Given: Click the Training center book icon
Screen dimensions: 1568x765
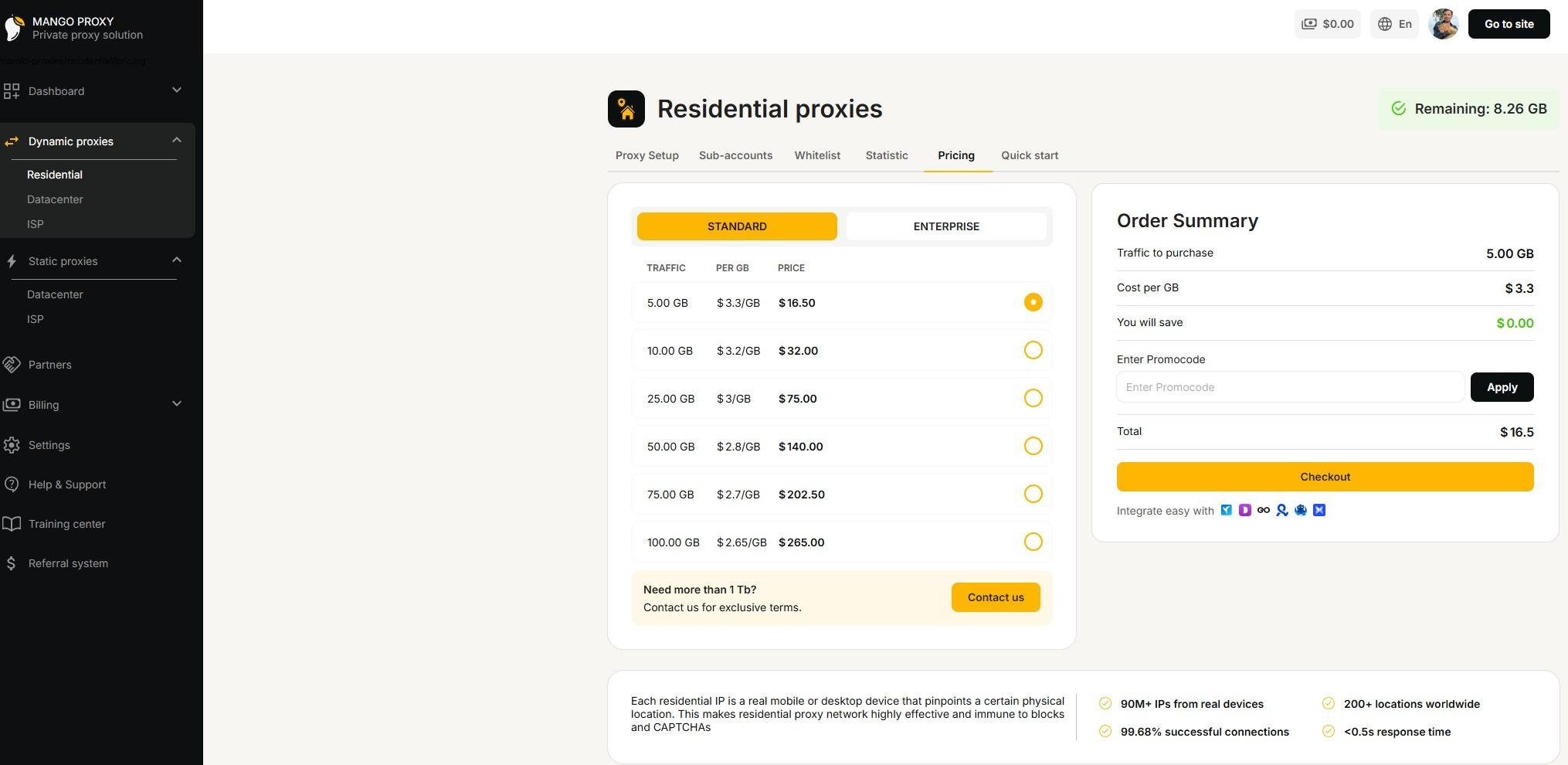Looking at the screenshot, I should click(x=12, y=524).
